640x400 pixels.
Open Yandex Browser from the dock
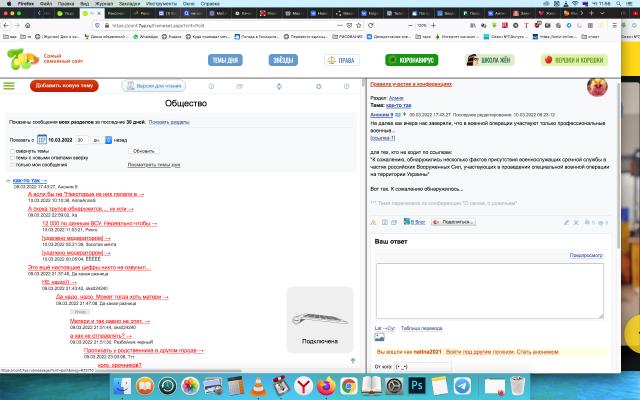[302, 385]
